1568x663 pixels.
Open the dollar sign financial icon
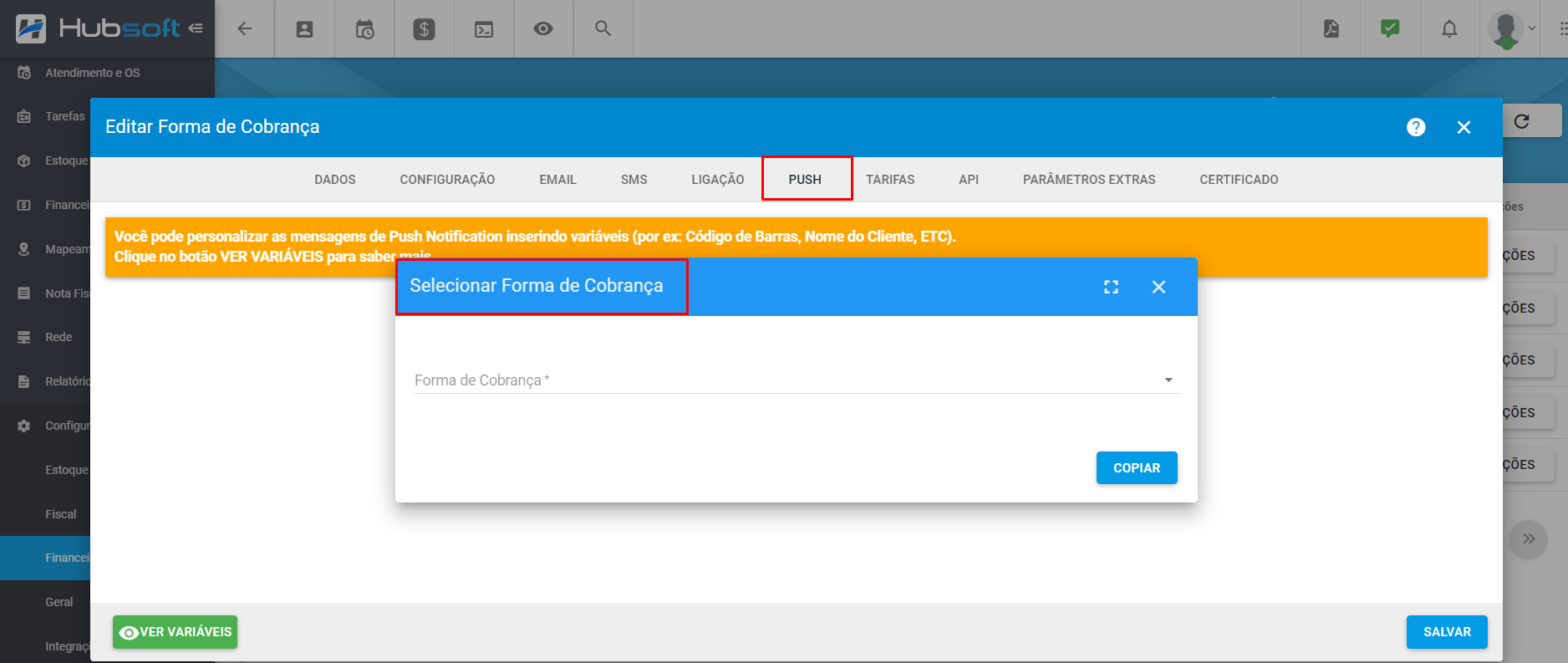[424, 29]
